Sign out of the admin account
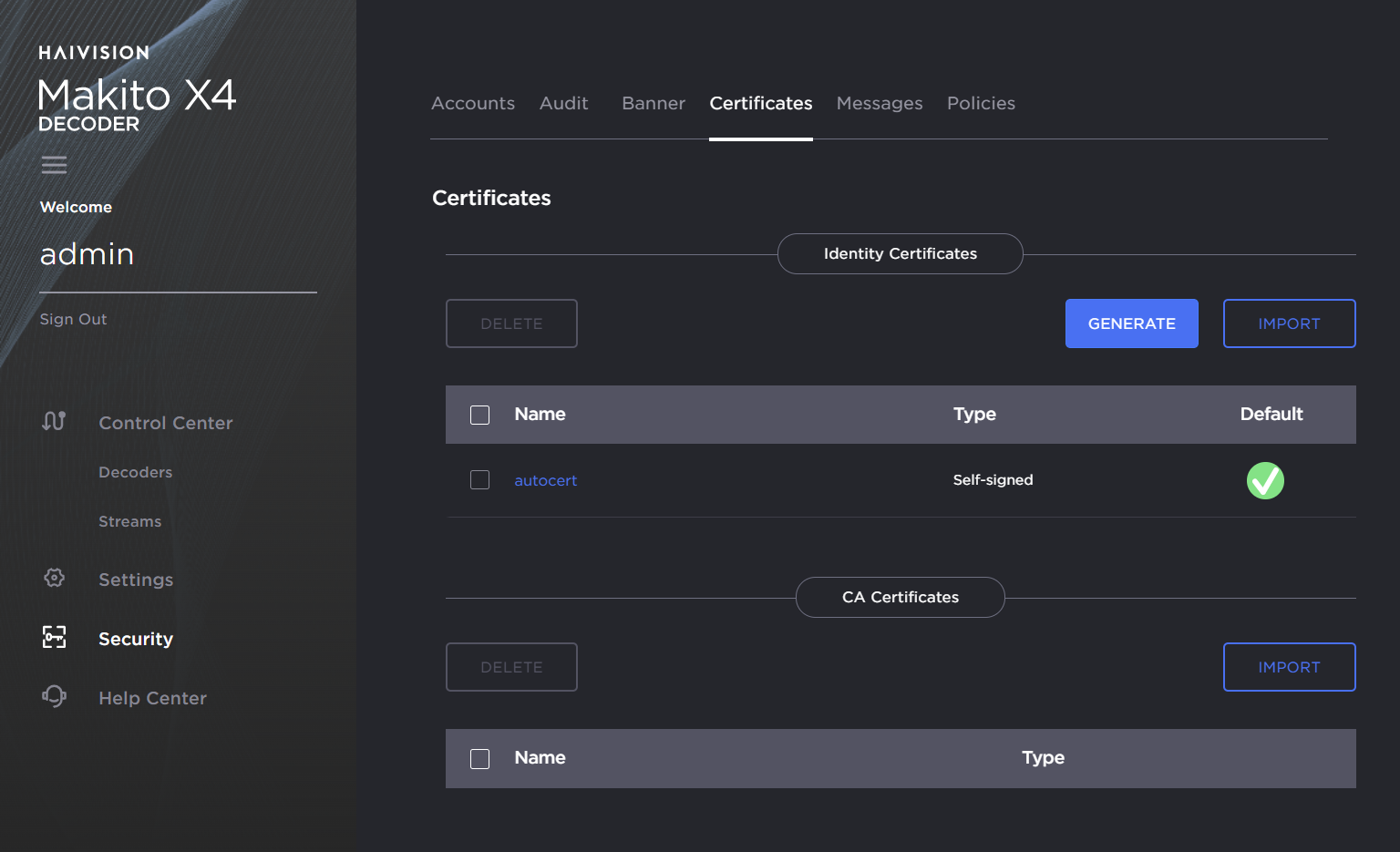This screenshot has width=1400, height=852. pos(73,319)
